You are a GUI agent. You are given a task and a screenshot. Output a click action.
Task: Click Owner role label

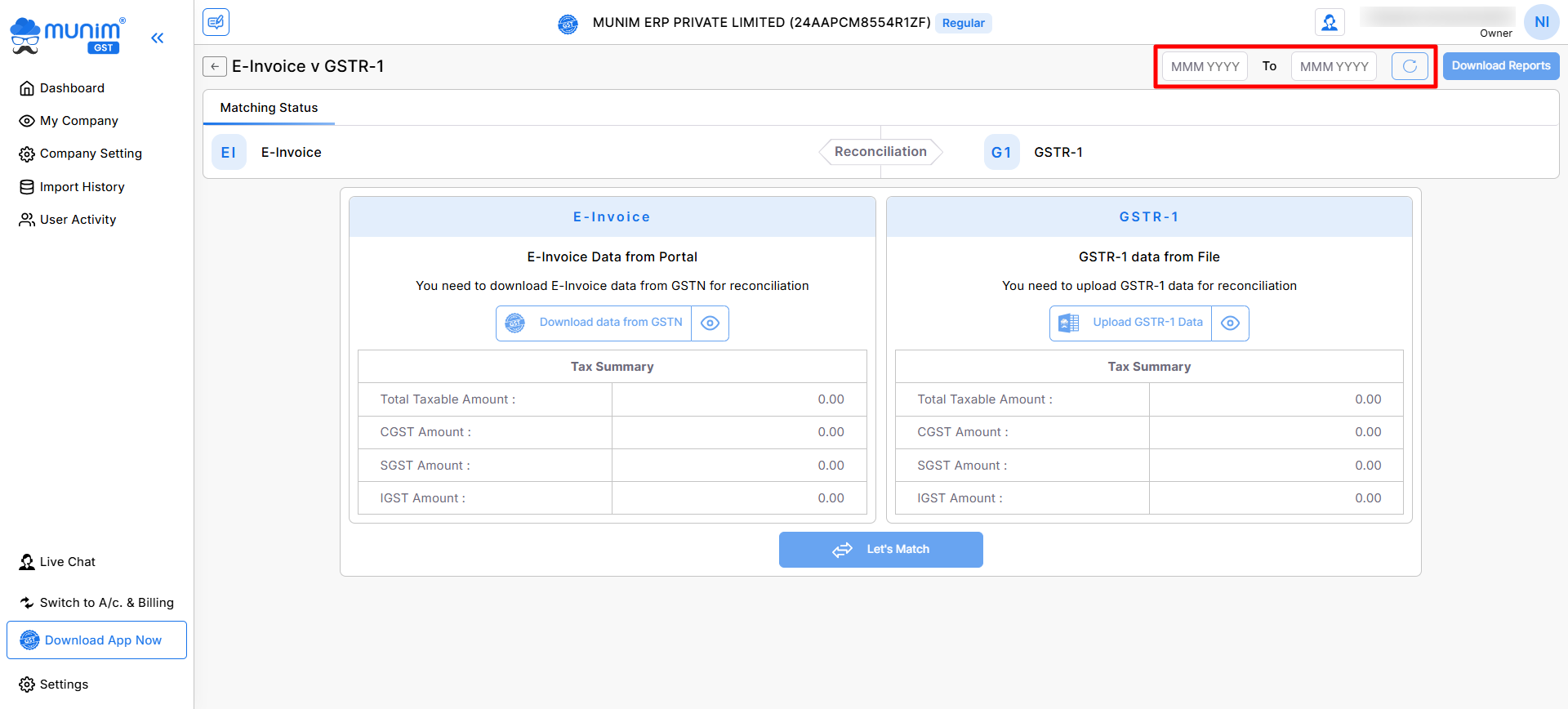point(1495,33)
